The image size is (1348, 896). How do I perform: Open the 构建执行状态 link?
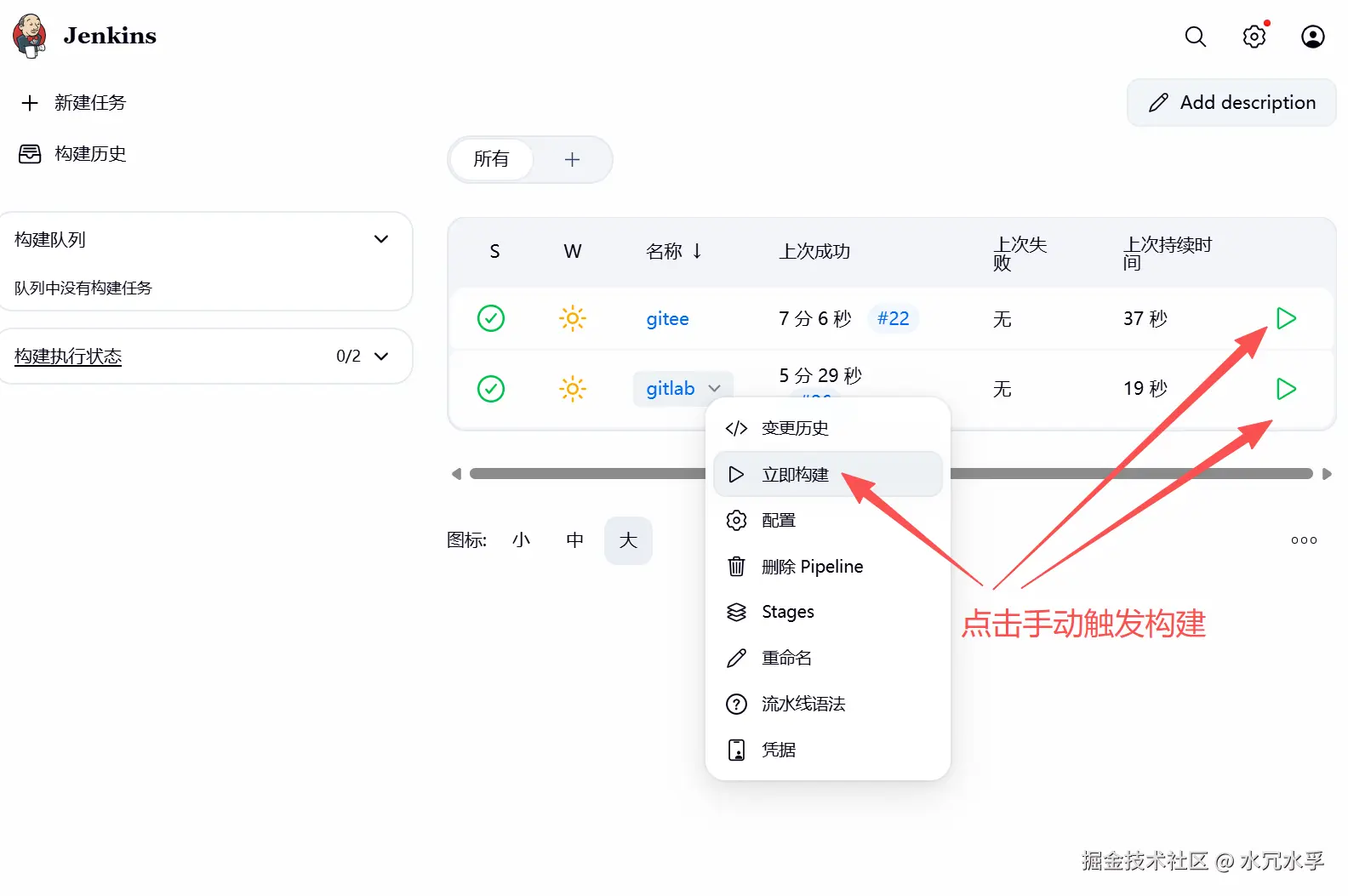(68, 357)
